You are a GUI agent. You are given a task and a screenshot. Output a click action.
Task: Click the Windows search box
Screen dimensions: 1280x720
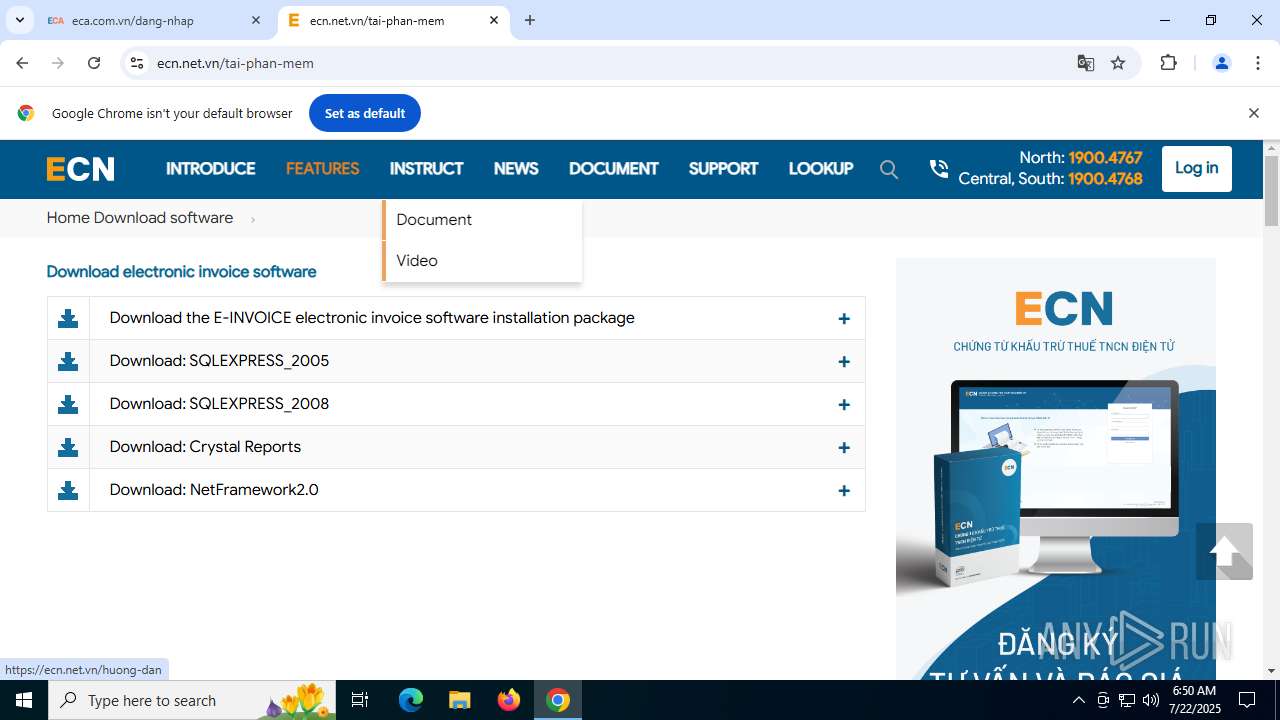tap(192, 700)
